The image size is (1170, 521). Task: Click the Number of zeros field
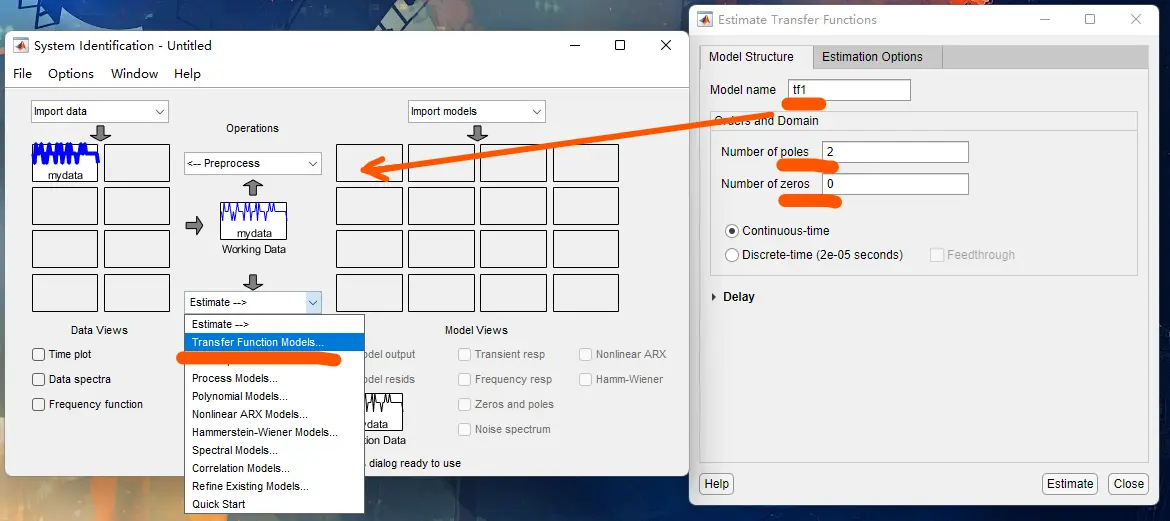tap(895, 184)
